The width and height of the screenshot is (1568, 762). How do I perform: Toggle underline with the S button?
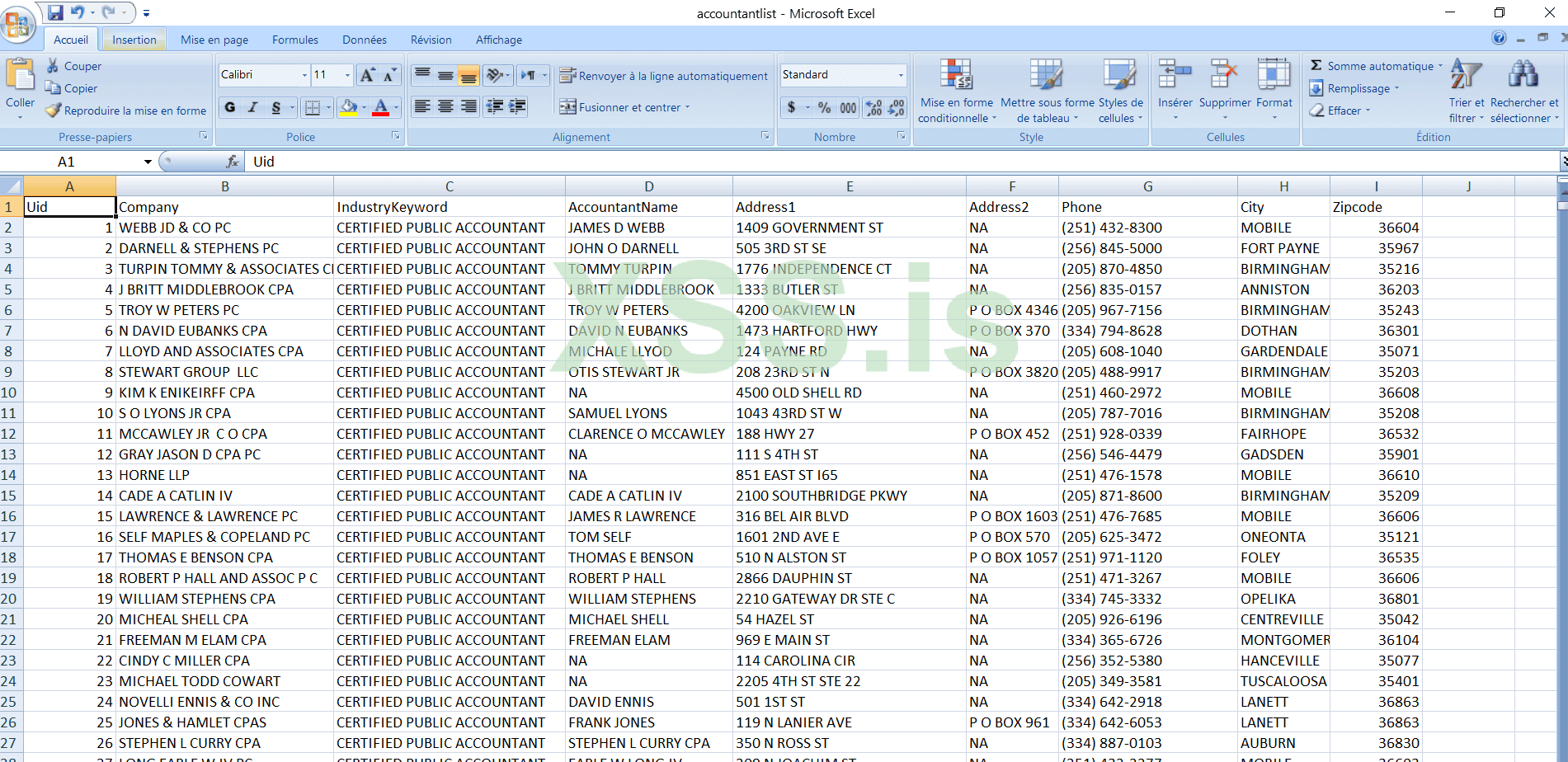pyautogui.click(x=276, y=107)
